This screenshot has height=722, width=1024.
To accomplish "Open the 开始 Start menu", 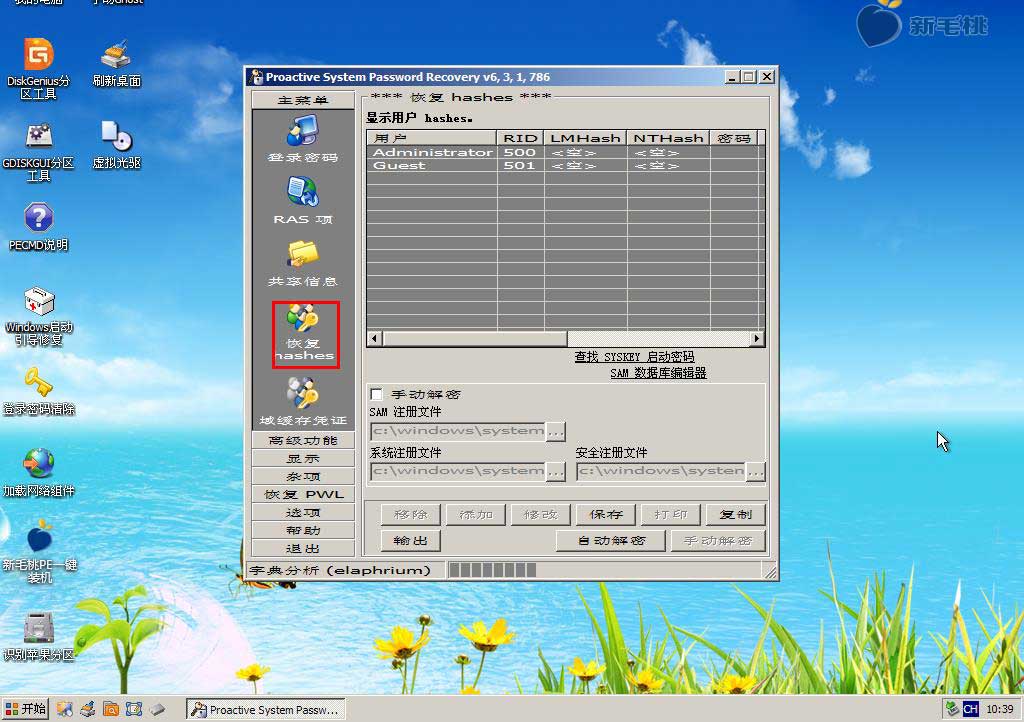I will 25,709.
